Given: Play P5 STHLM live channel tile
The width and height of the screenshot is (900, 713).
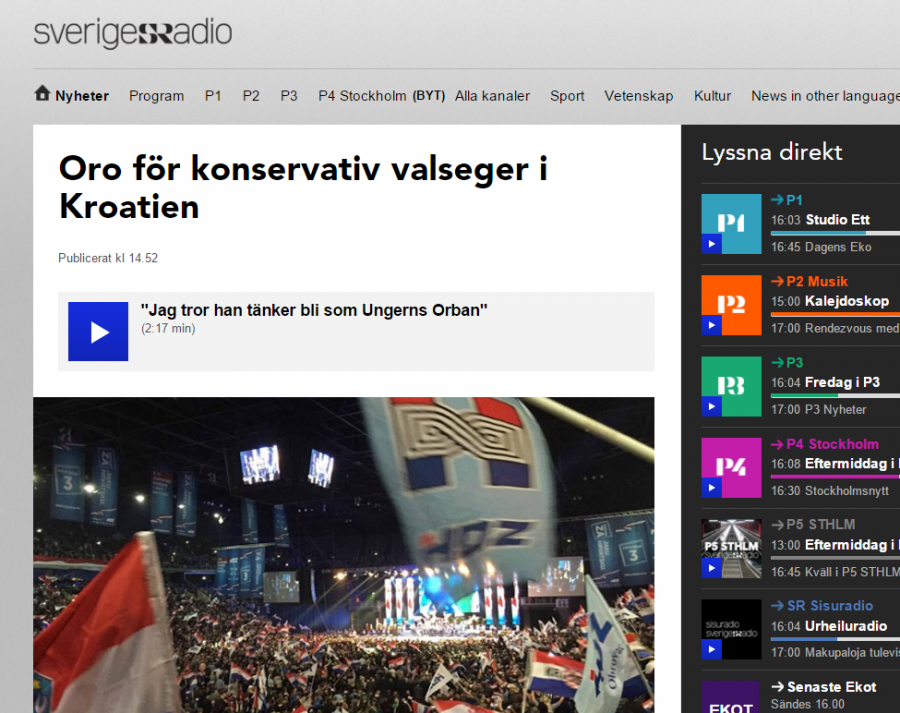Looking at the screenshot, I should point(731,549).
